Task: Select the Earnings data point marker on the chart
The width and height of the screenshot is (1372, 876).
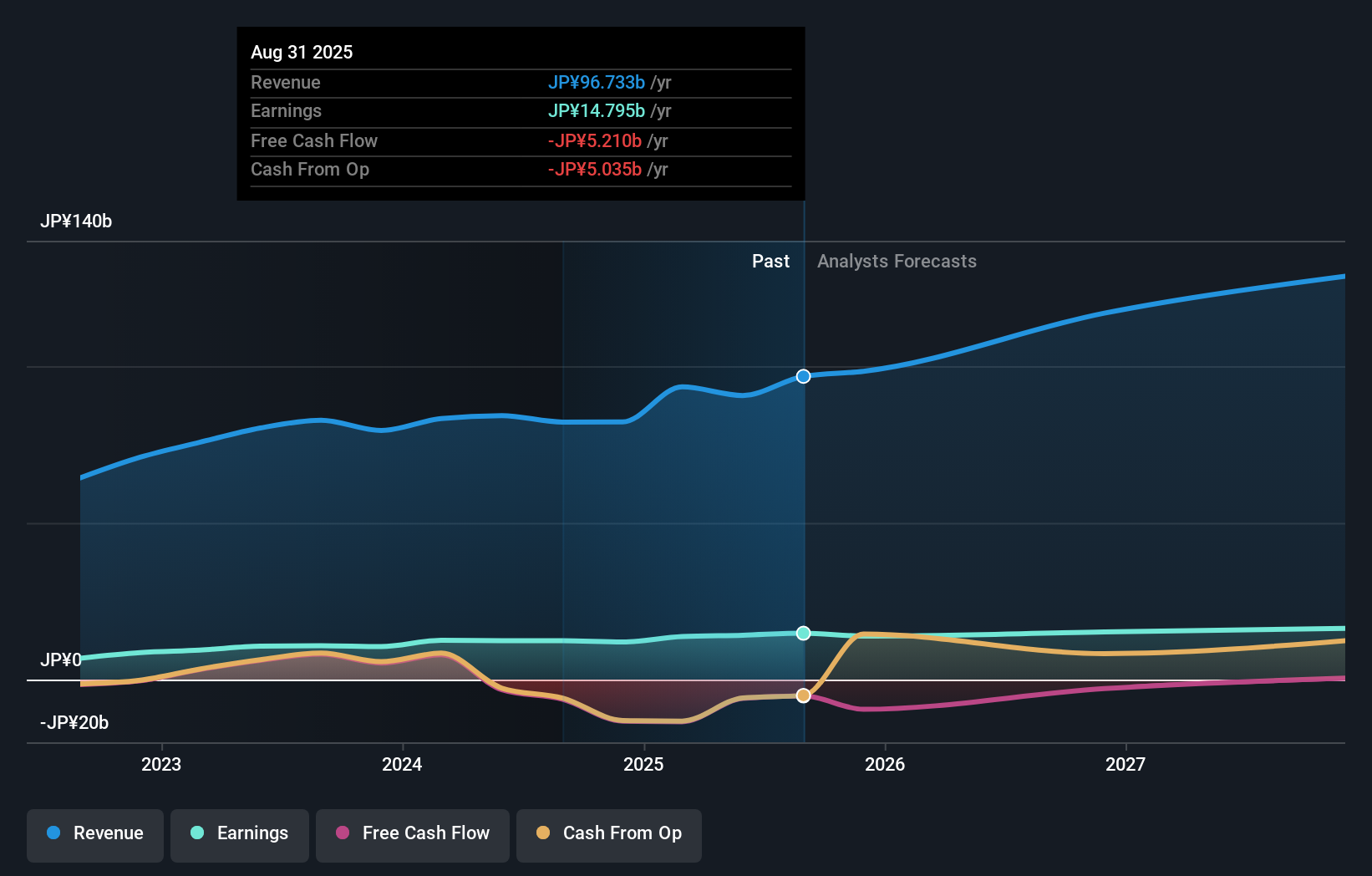Action: [x=803, y=633]
